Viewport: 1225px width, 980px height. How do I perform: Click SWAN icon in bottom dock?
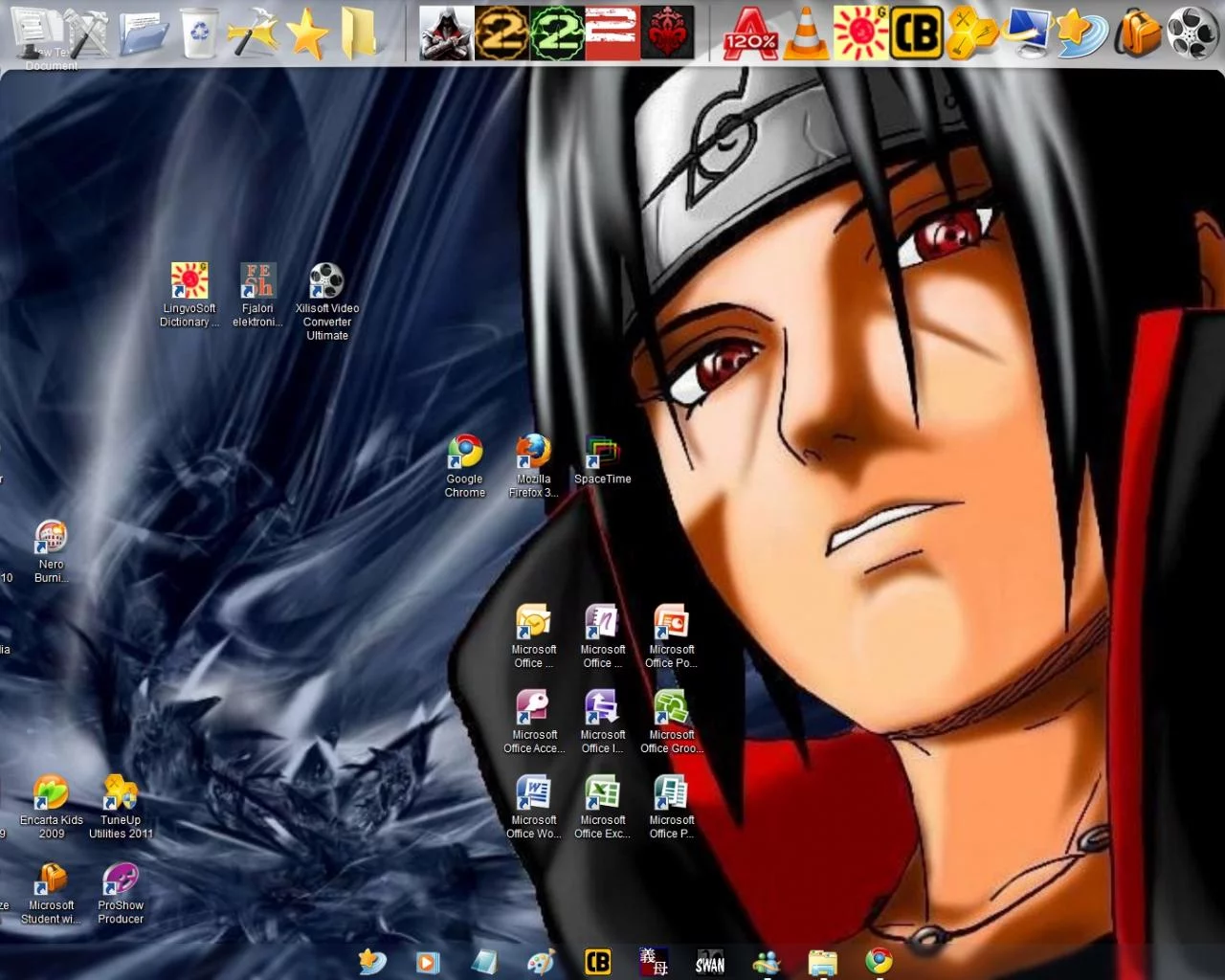(x=710, y=963)
